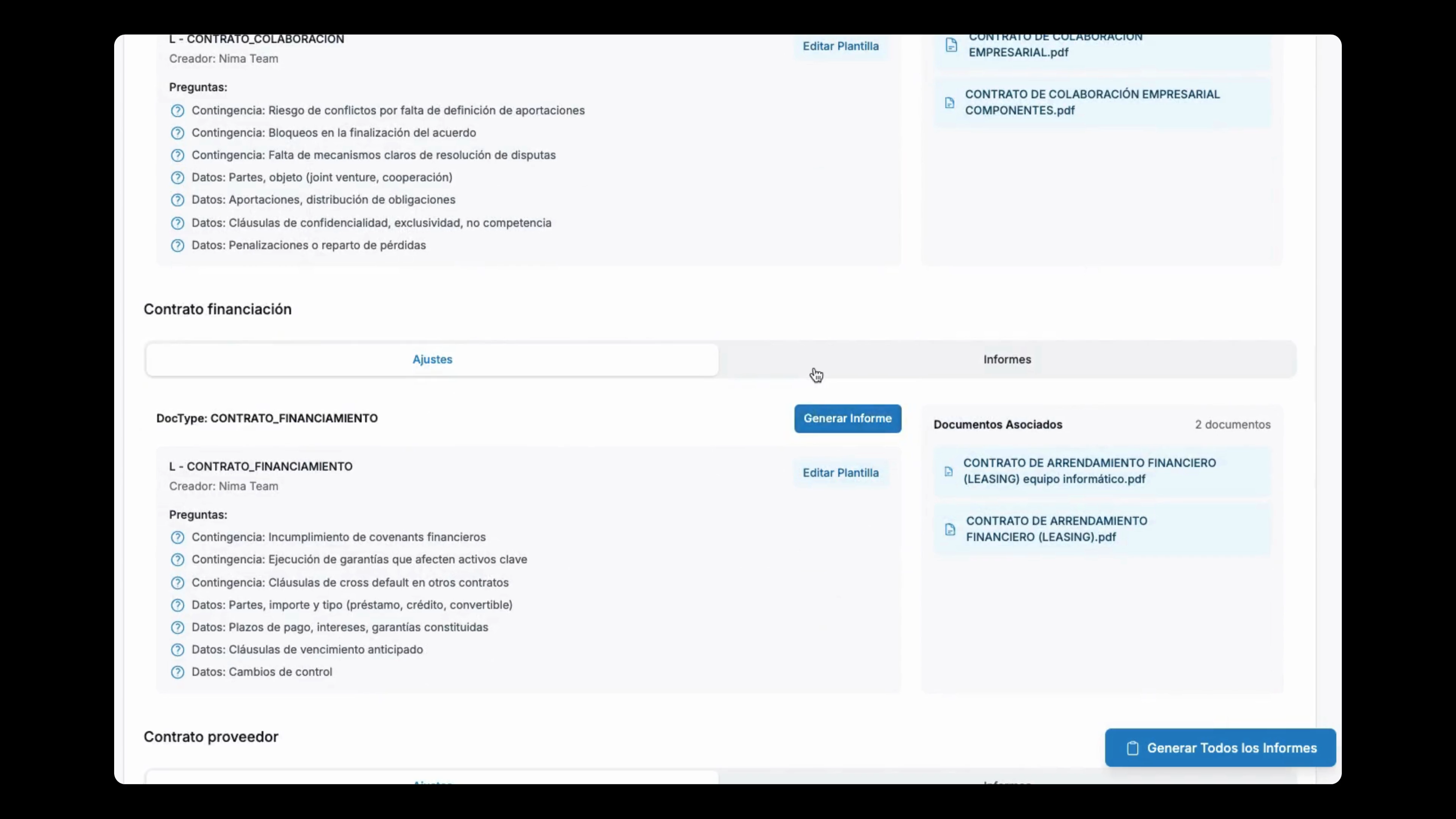Viewport: 1456px width, 819px height.
Task: Click clipboard icon in Generar Todos los Informes
Action: 1132,748
